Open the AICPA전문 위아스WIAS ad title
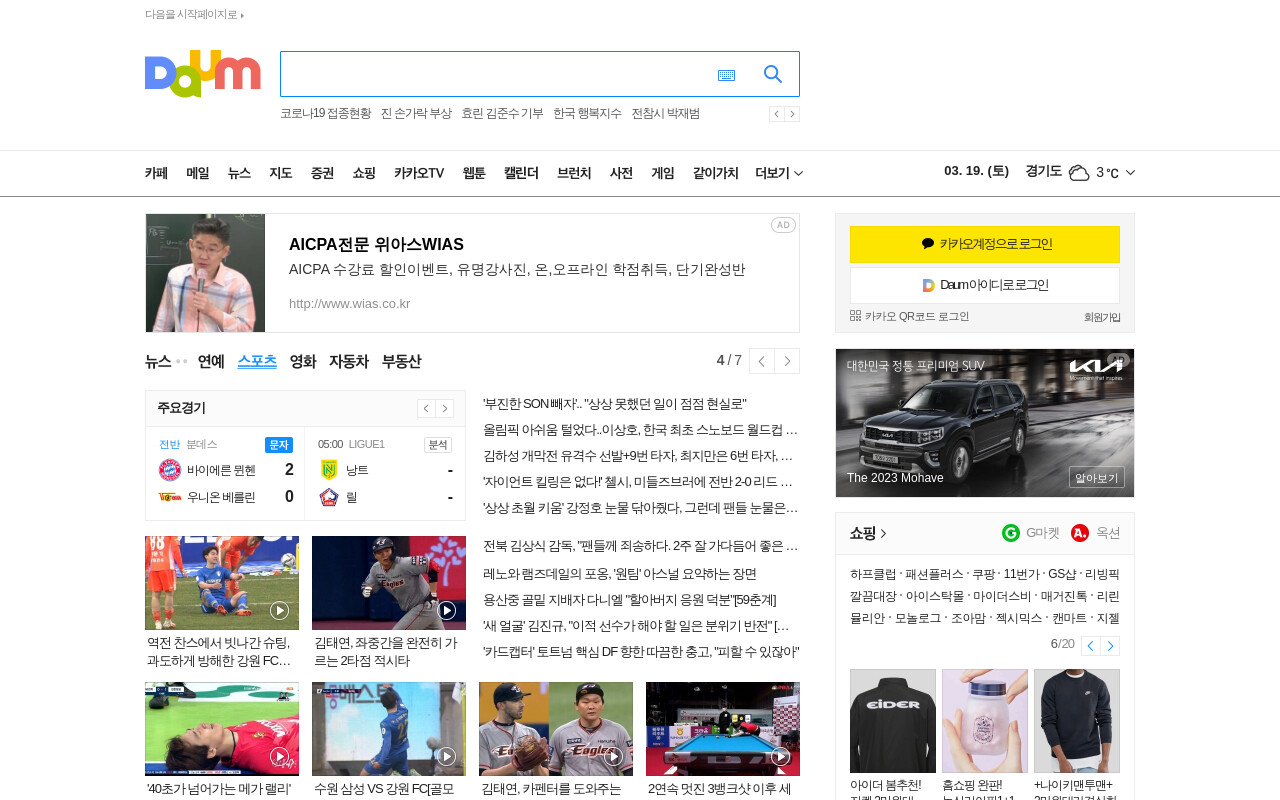The width and height of the screenshot is (1280, 800). (x=376, y=245)
